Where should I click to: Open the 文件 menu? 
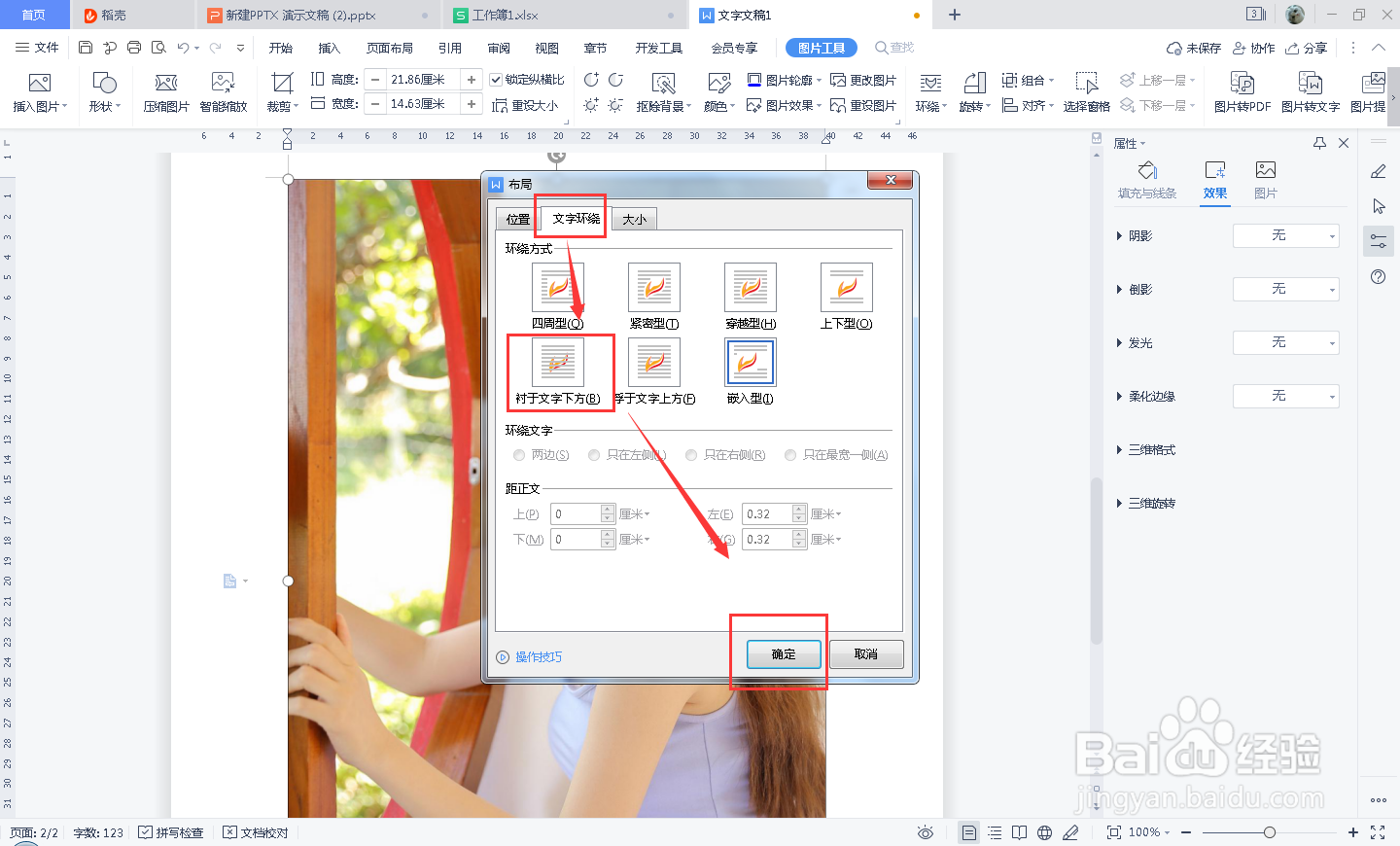tap(37, 48)
